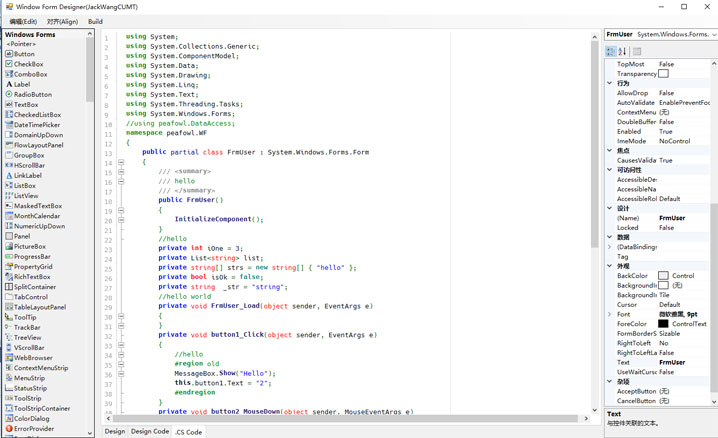
Task: Place cursor on InitializeComponent line
Action: coord(218,219)
